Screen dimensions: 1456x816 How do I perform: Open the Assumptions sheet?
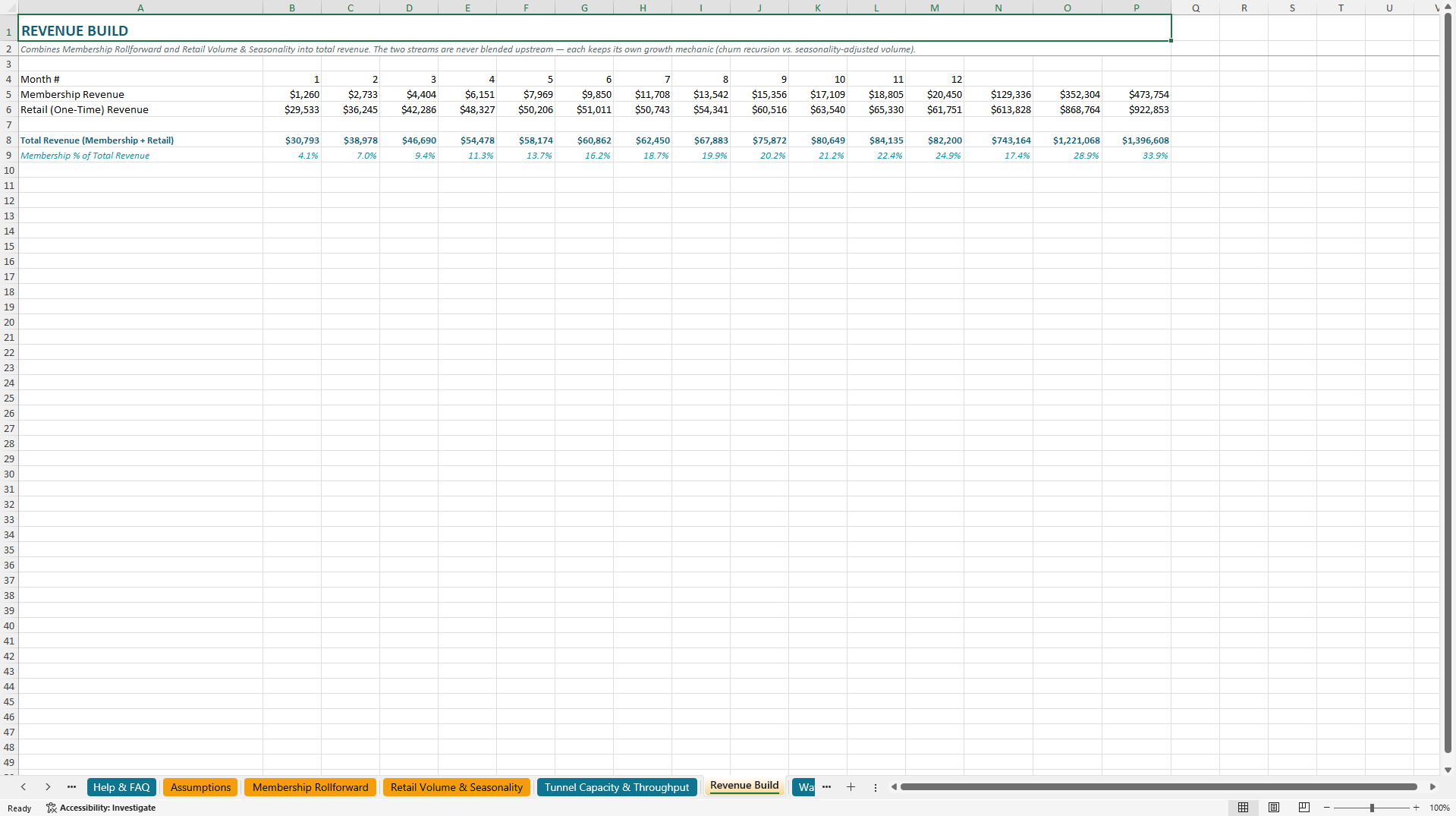click(x=200, y=787)
